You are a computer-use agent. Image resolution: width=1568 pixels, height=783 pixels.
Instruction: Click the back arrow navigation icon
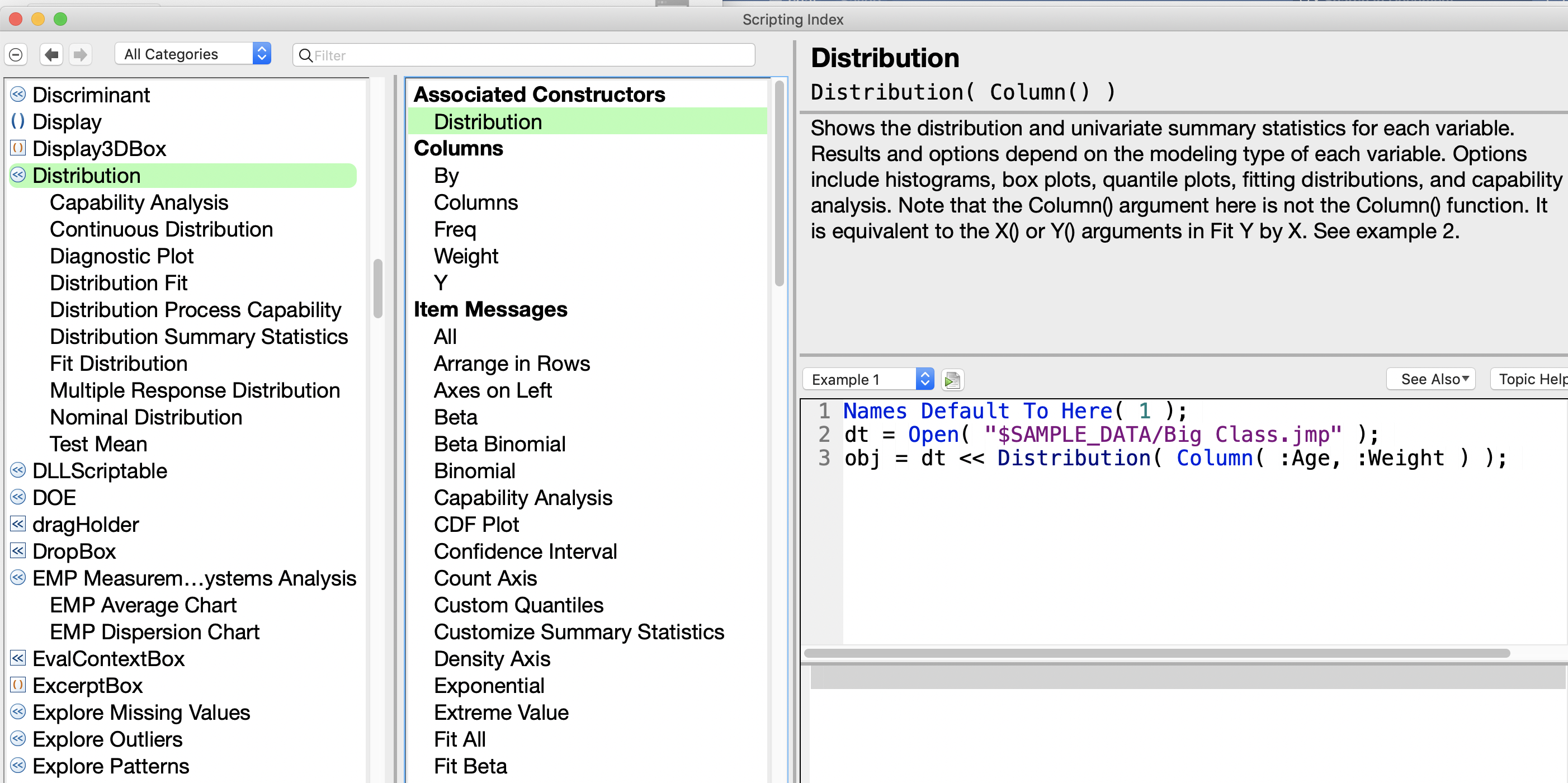[52, 55]
